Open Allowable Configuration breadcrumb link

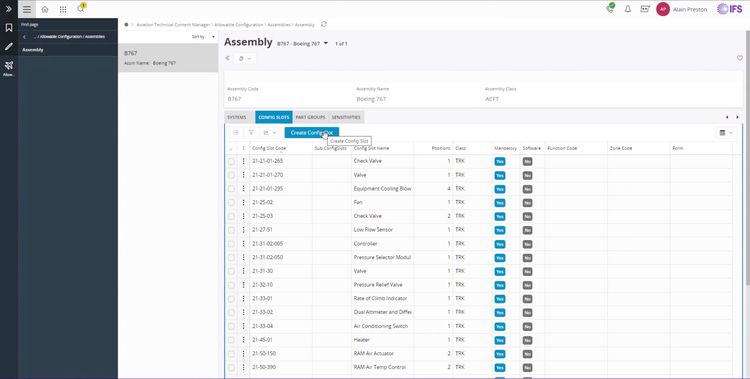(x=239, y=24)
